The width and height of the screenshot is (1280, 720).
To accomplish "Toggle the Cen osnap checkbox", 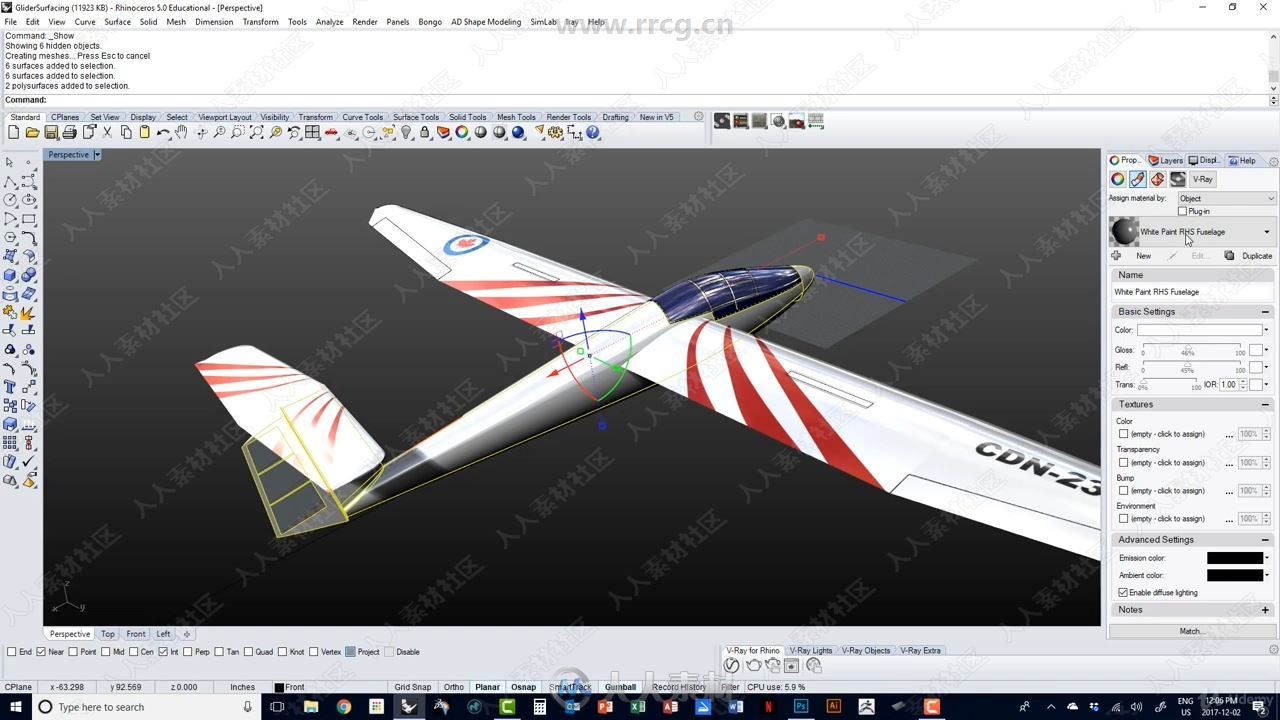I will coord(134,652).
